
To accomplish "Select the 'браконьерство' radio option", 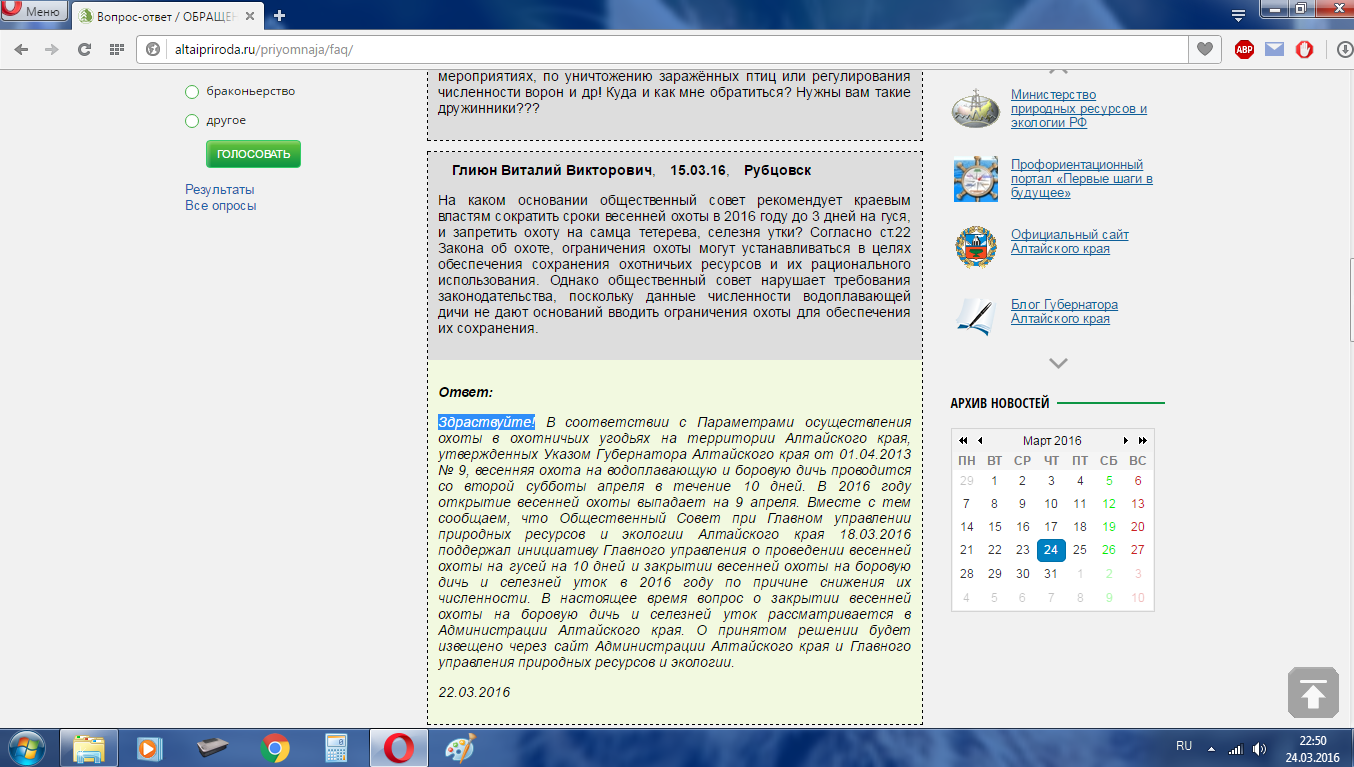I will point(192,92).
